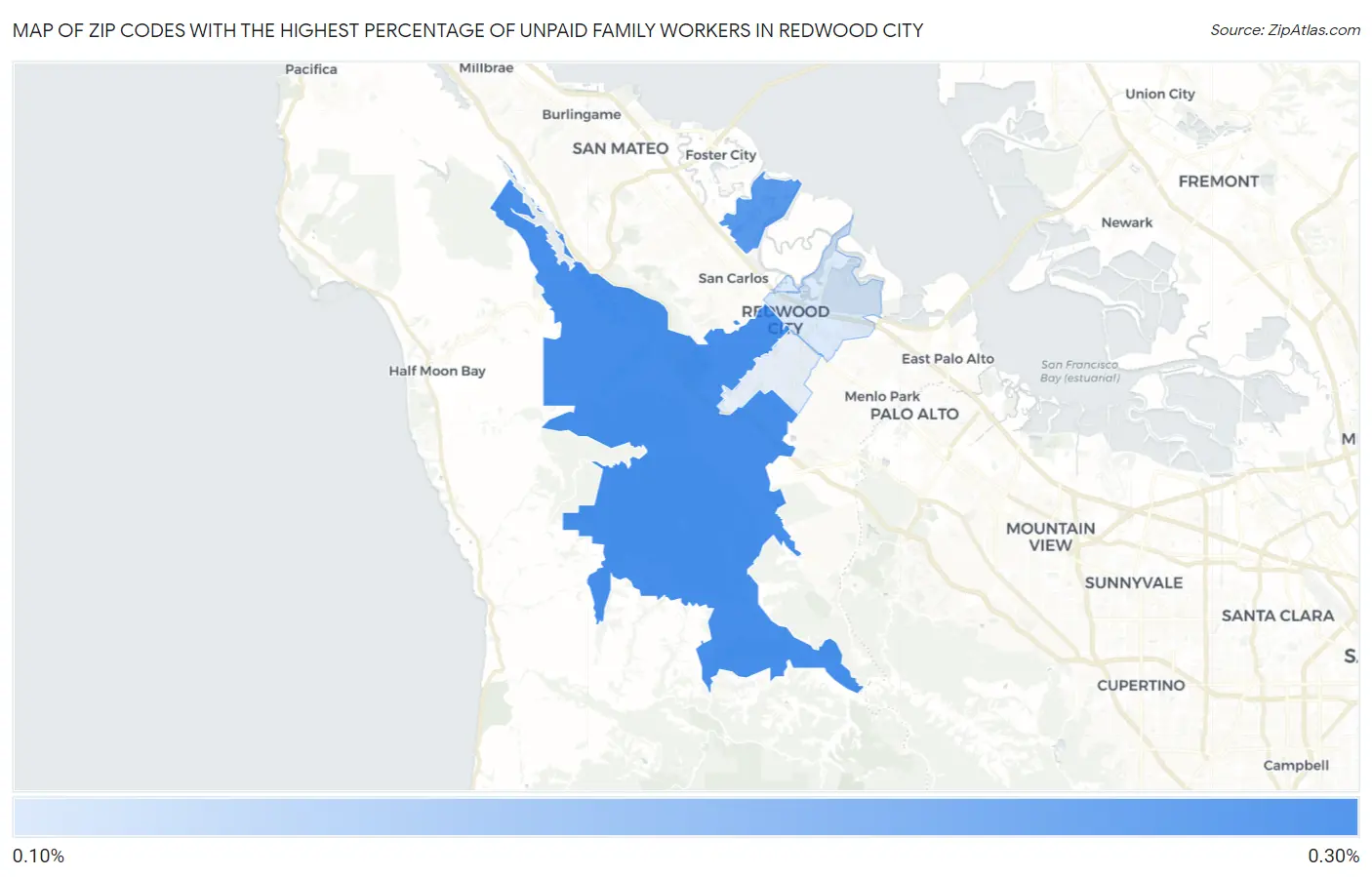
Task: Click the Menlo Park label
Action: click(882, 396)
